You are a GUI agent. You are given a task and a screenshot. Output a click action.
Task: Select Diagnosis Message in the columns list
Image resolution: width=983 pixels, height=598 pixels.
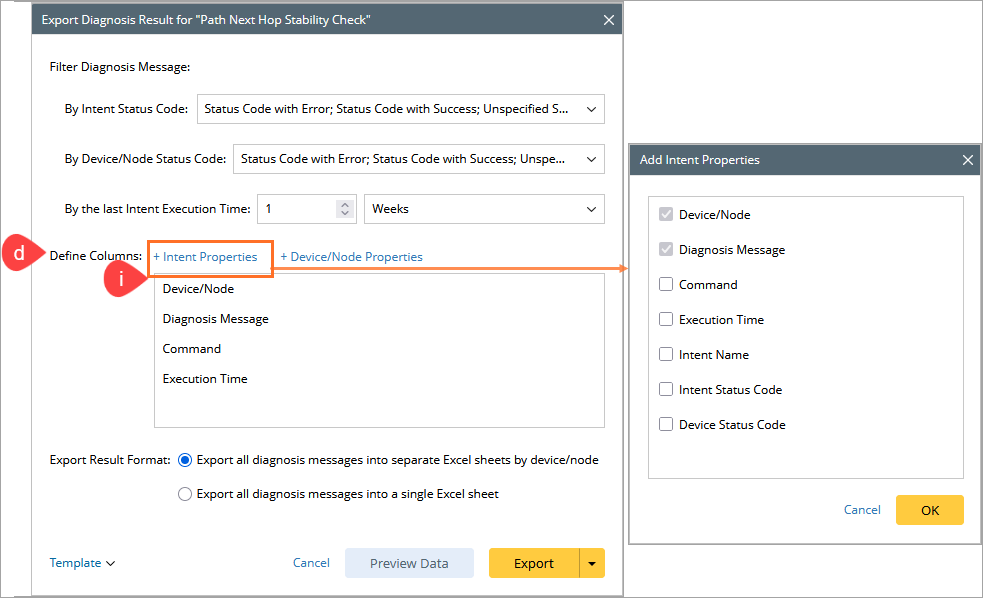pos(215,319)
